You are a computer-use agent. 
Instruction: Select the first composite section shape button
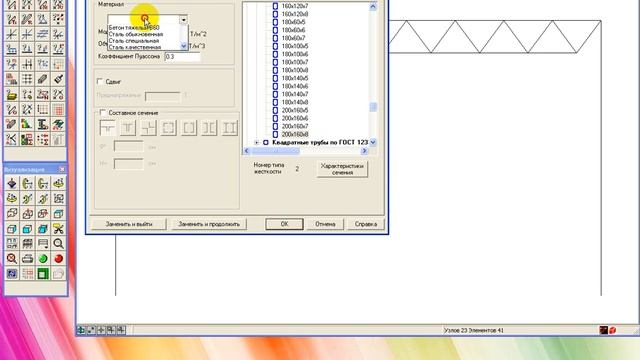(107, 128)
